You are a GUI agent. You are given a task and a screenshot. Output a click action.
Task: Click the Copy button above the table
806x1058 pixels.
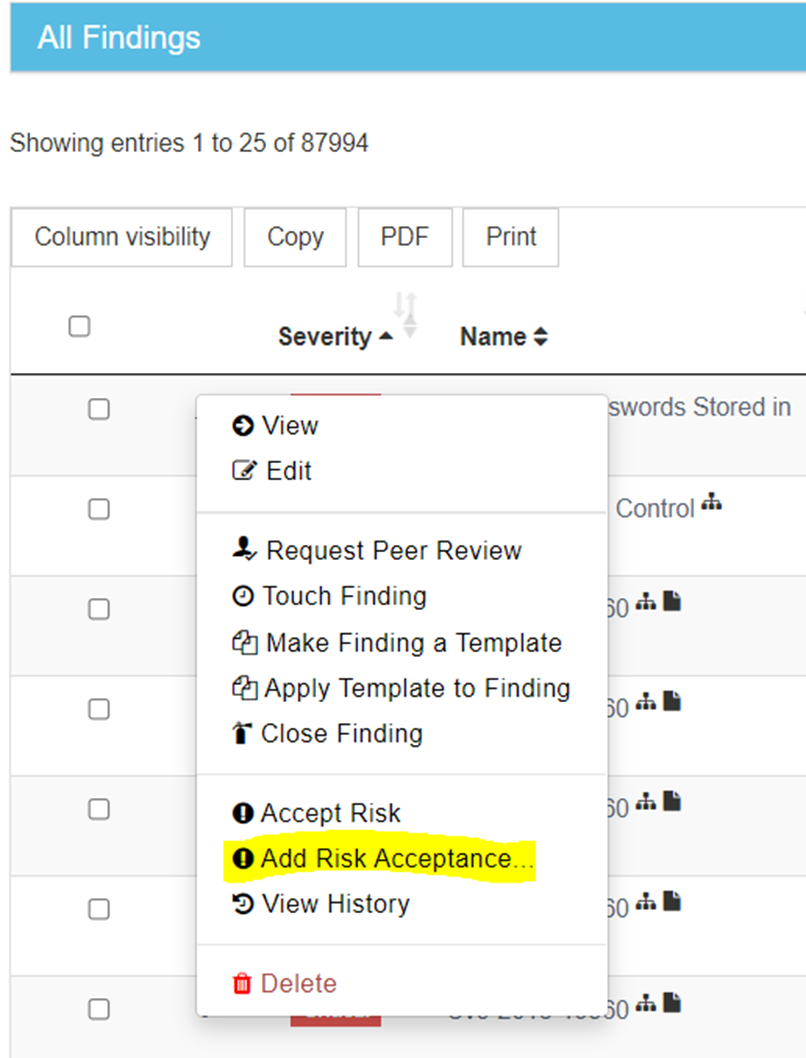pyautogui.click(x=294, y=237)
